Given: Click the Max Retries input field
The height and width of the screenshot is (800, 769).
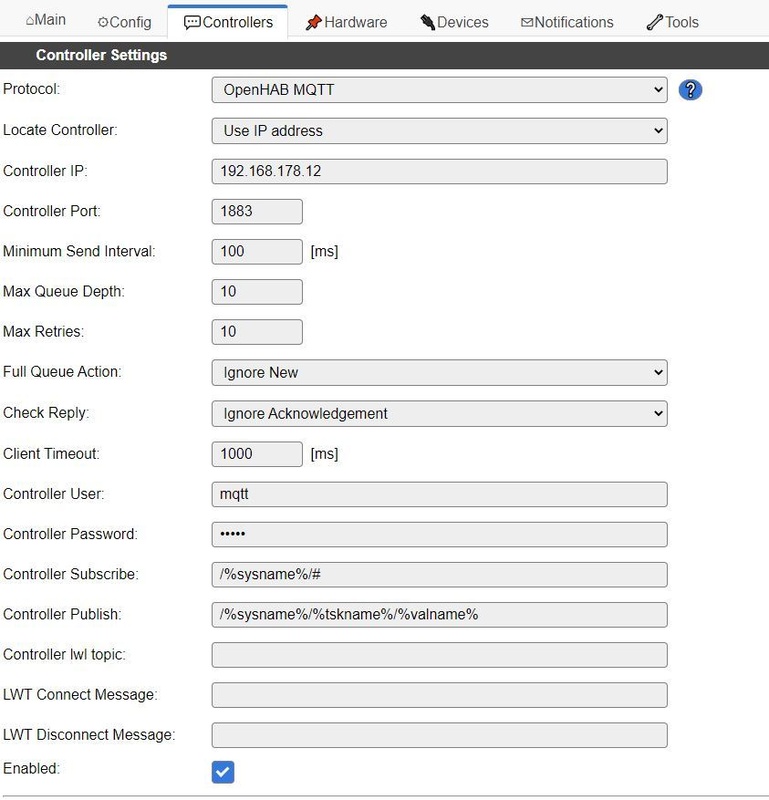Looking at the screenshot, I should click(x=257, y=332).
